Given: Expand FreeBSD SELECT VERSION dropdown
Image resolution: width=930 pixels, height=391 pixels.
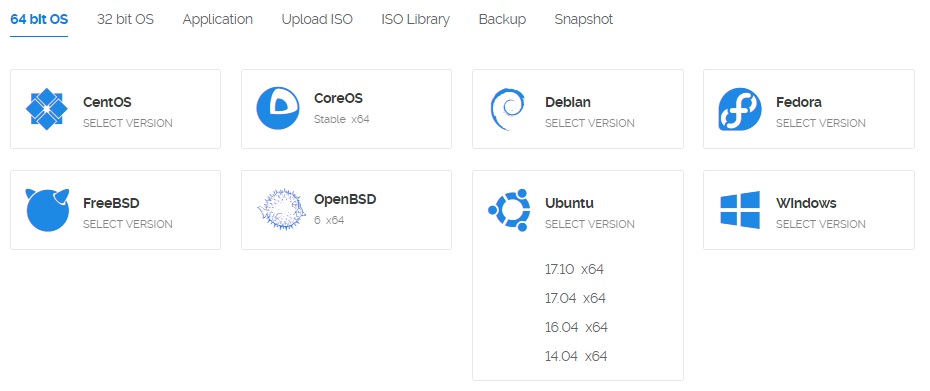Looking at the screenshot, I should (x=128, y=224).
